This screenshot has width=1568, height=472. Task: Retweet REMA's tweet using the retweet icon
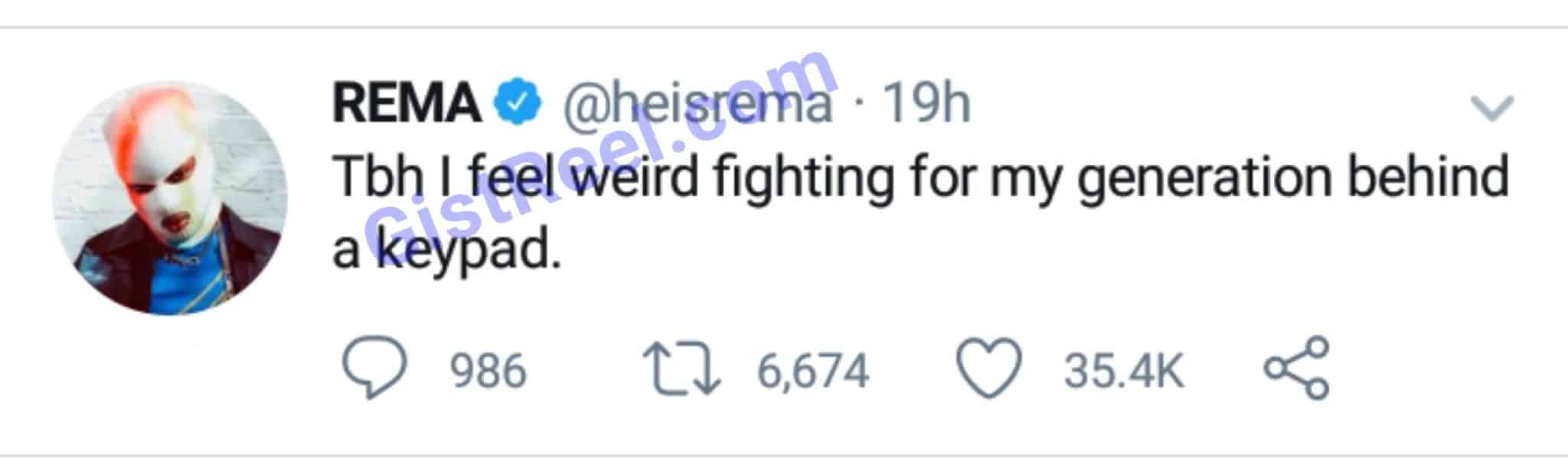point(681,369)
